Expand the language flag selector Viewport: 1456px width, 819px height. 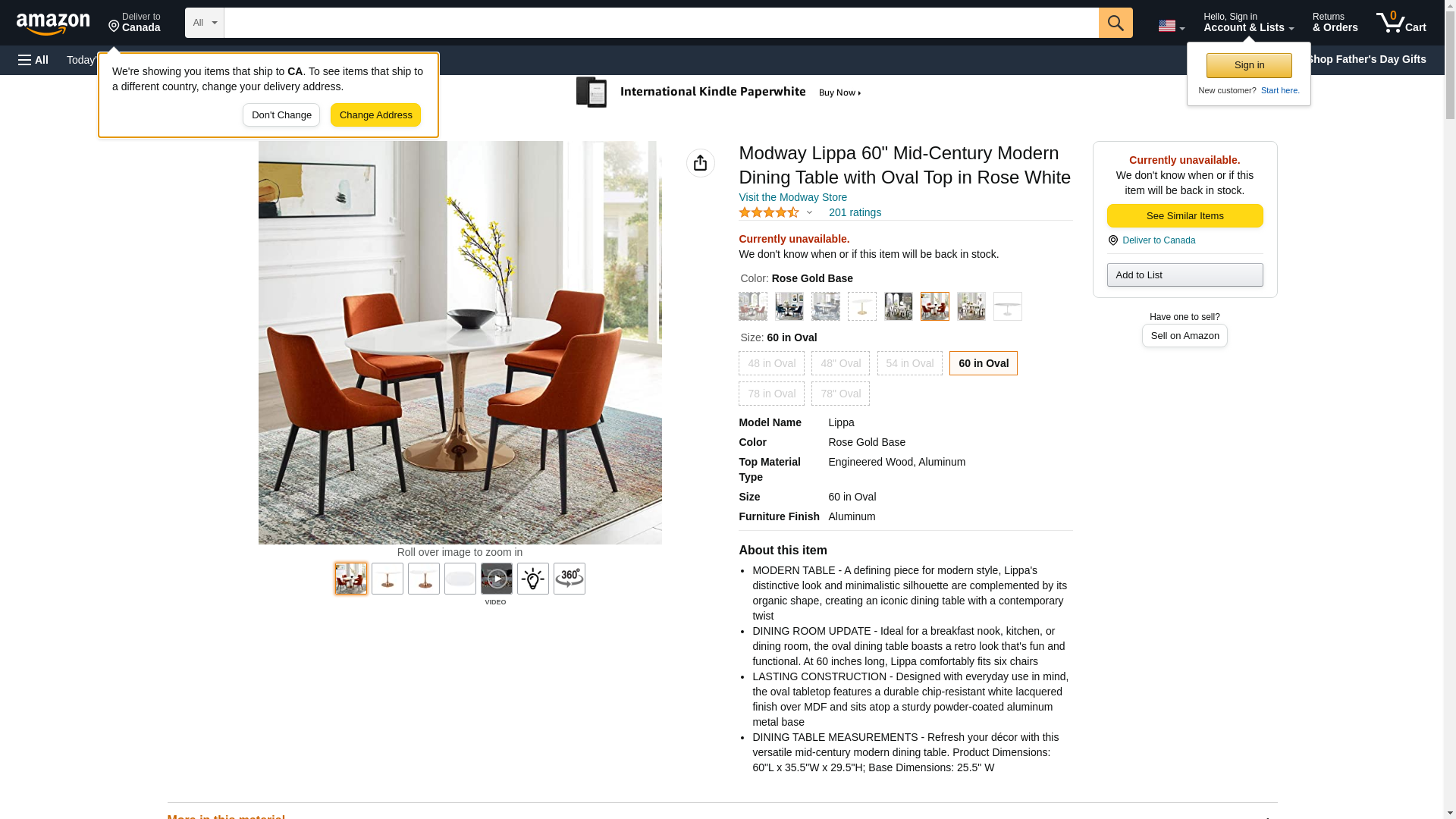(x=1171, y=26)
